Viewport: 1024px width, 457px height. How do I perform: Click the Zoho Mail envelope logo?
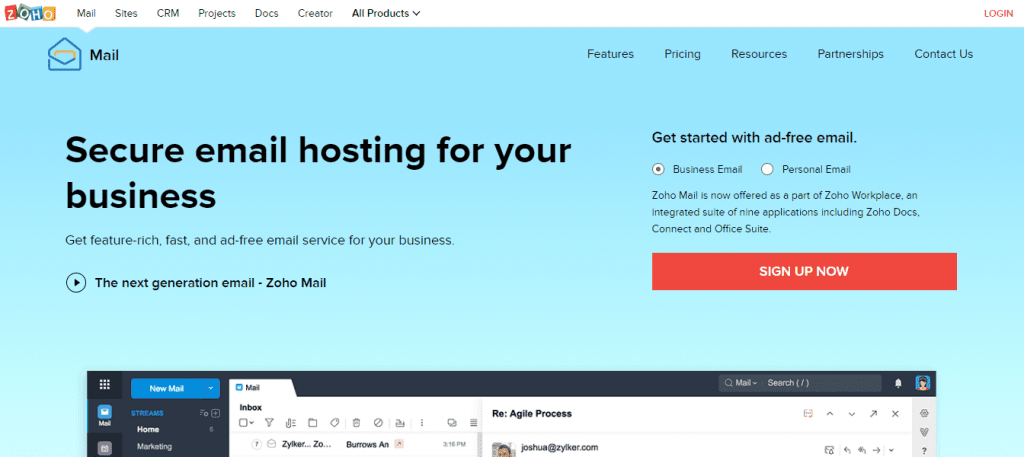[x=65, y=54]
